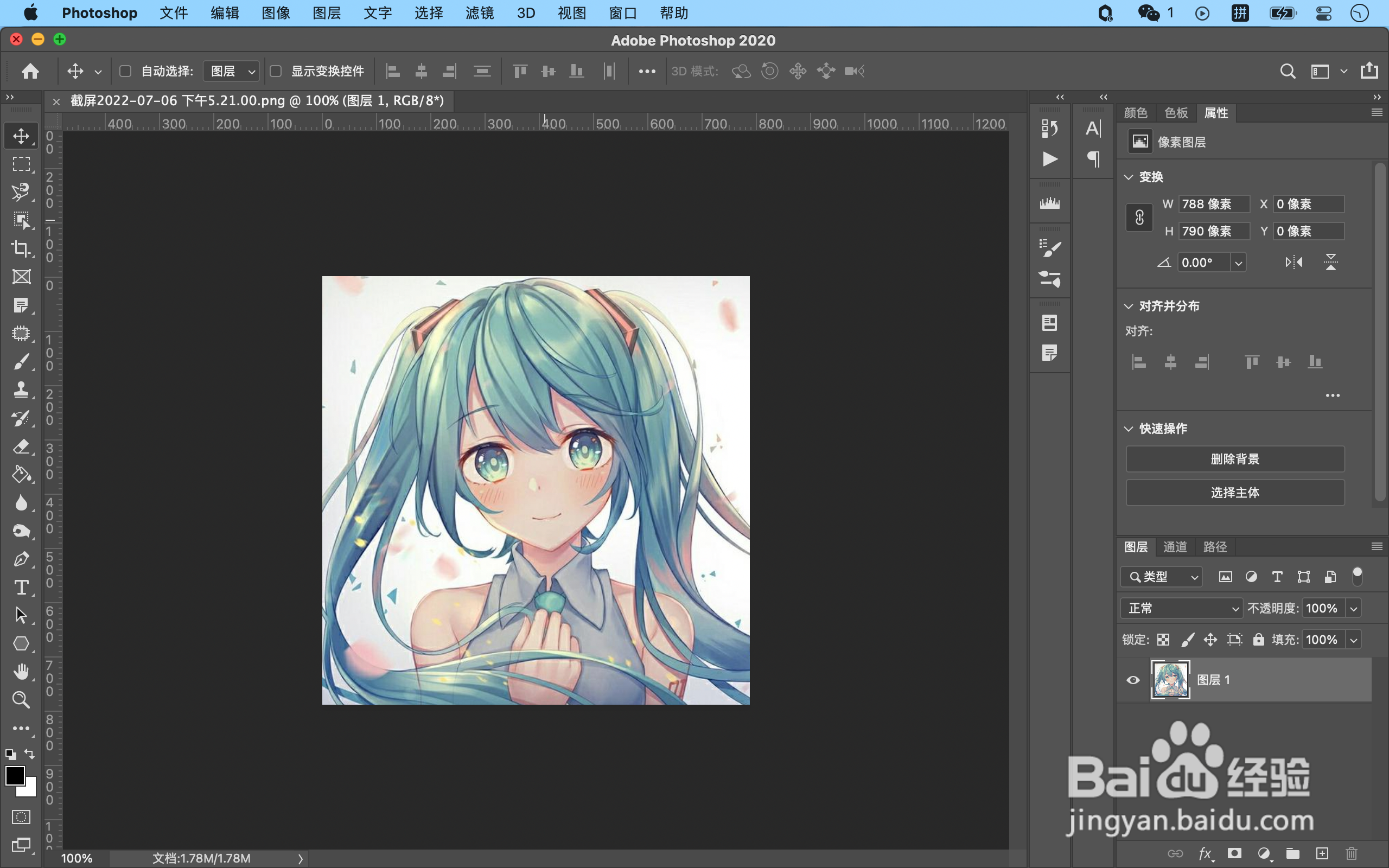Image resolution: width=1389 pixels, height=868 pixels.
Task: Click the share icon at top right
Action: [1369, 71]
